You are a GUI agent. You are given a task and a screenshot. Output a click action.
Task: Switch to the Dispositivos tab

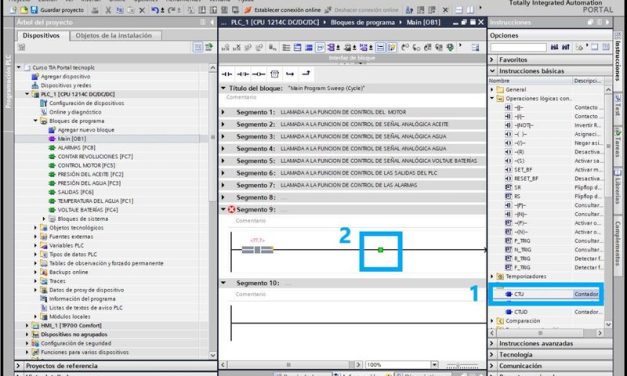click(41, 35)
